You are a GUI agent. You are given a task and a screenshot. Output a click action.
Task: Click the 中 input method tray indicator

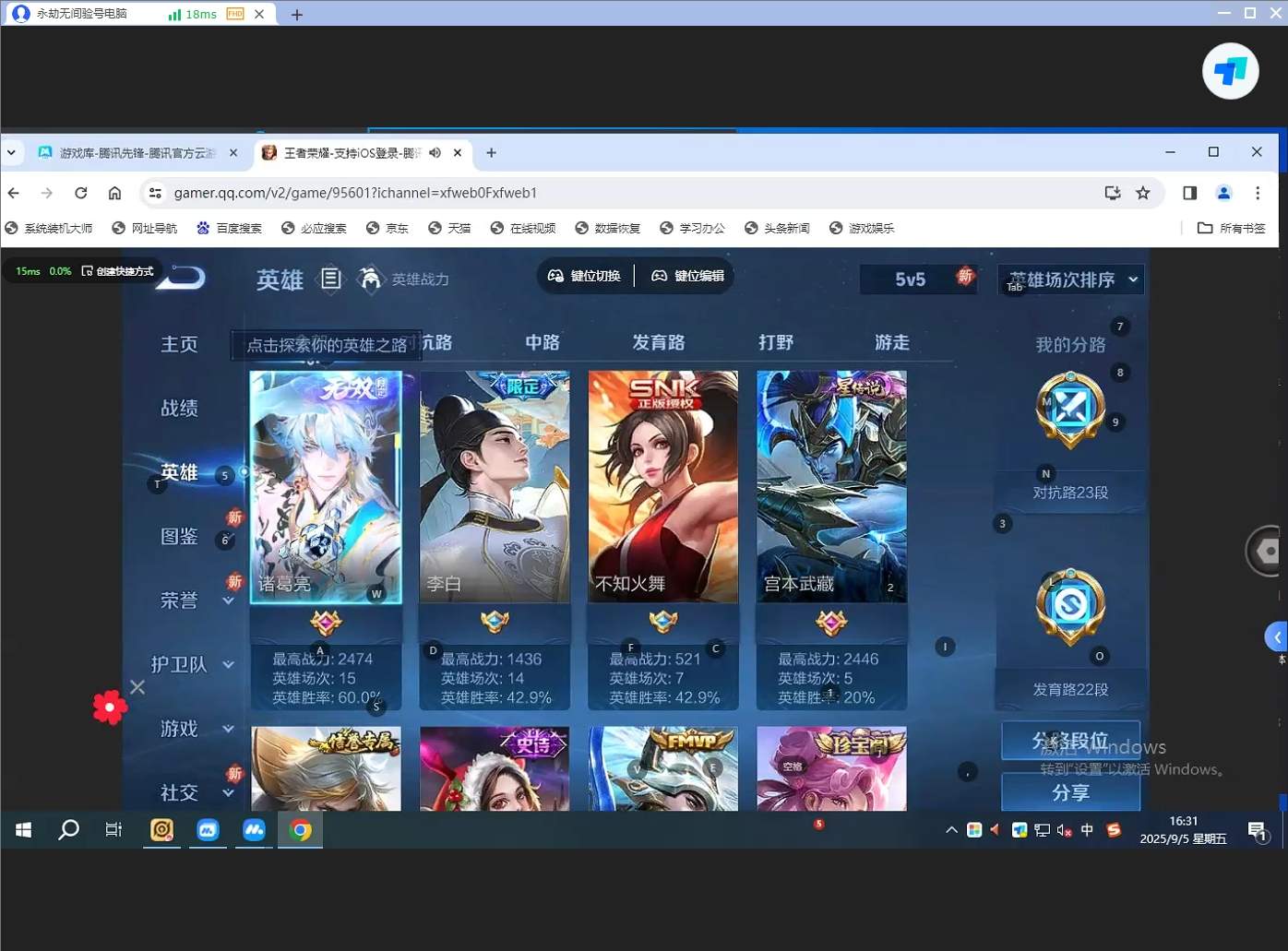[1087, 830]
